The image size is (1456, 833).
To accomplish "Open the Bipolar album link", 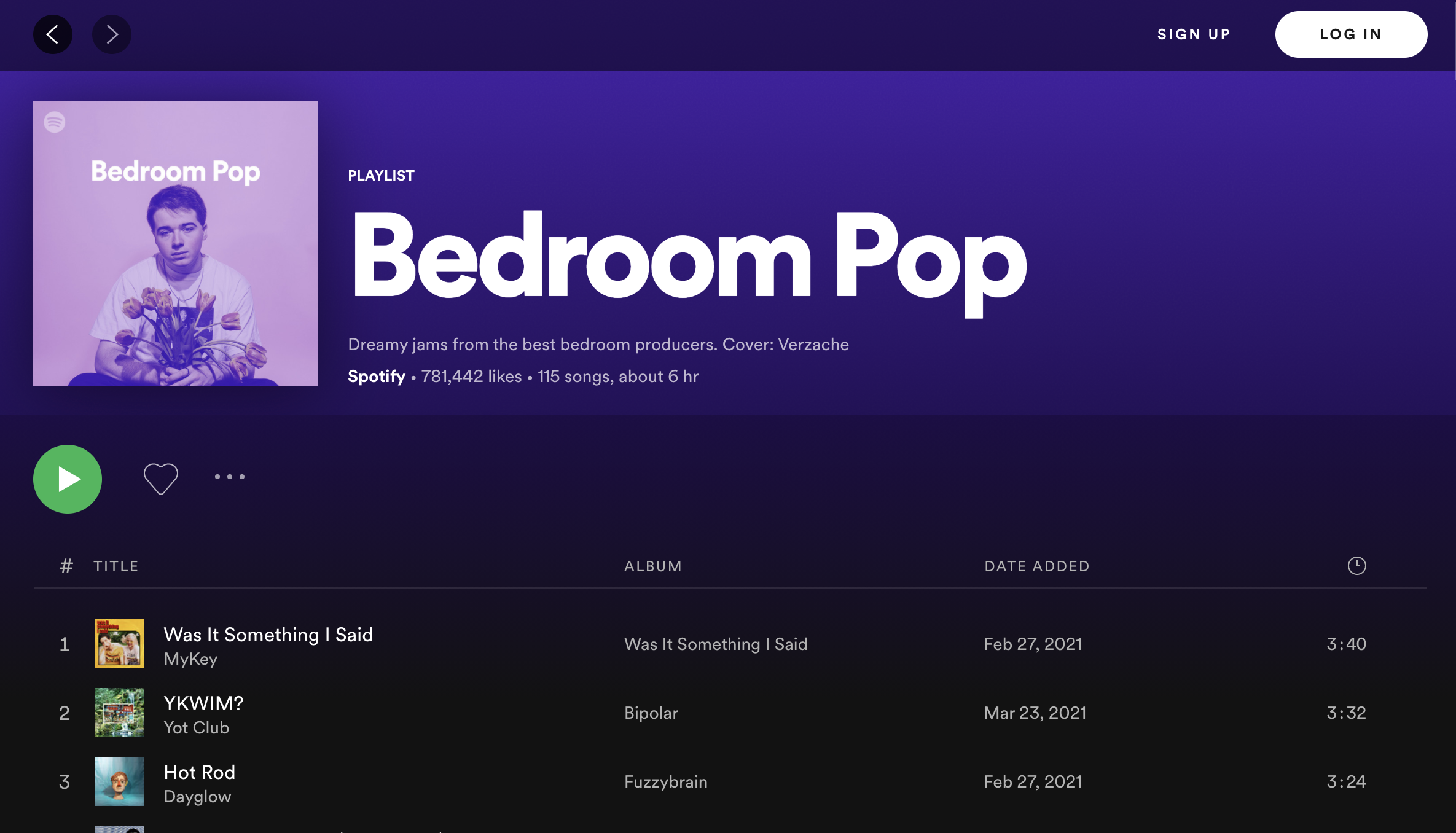I will (651, 713).
